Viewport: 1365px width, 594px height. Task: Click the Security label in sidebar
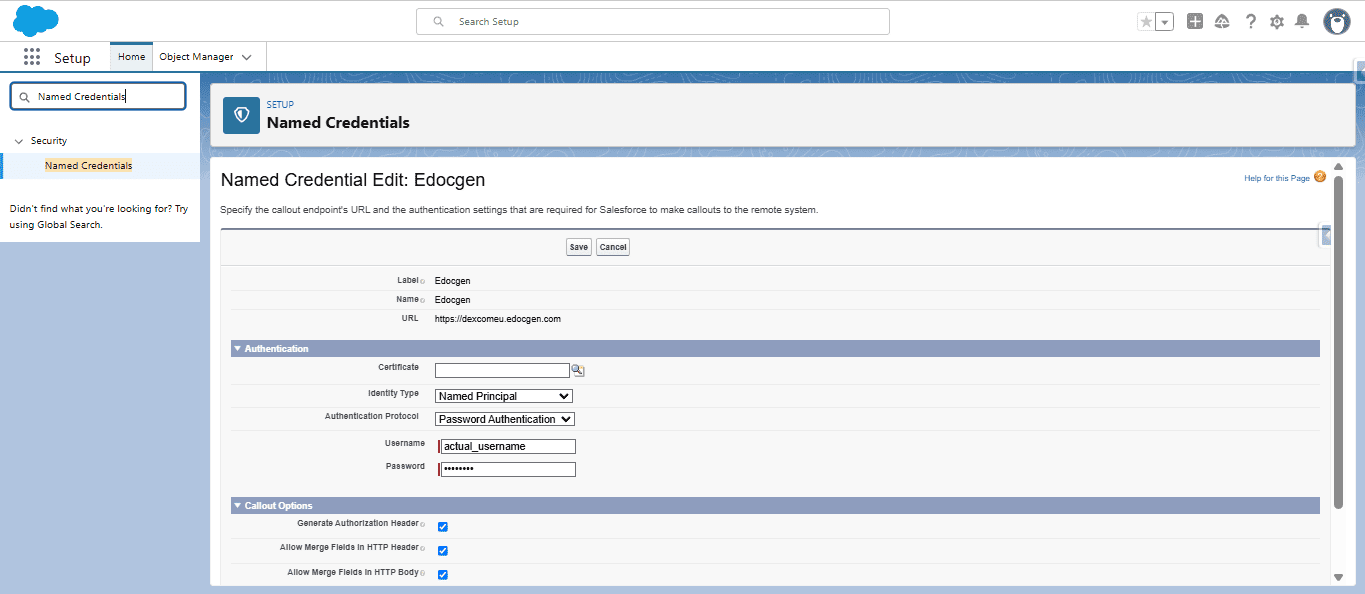49,141
